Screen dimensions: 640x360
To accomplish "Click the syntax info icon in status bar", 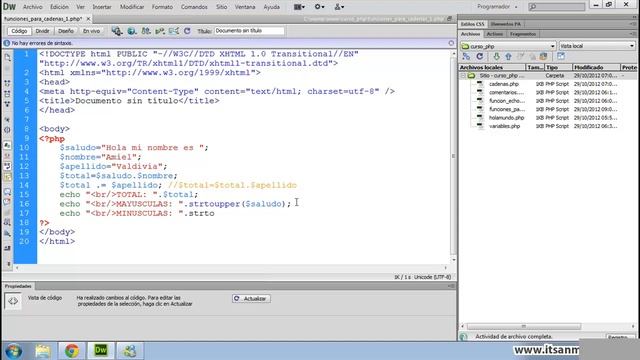I will pos(7,43).
